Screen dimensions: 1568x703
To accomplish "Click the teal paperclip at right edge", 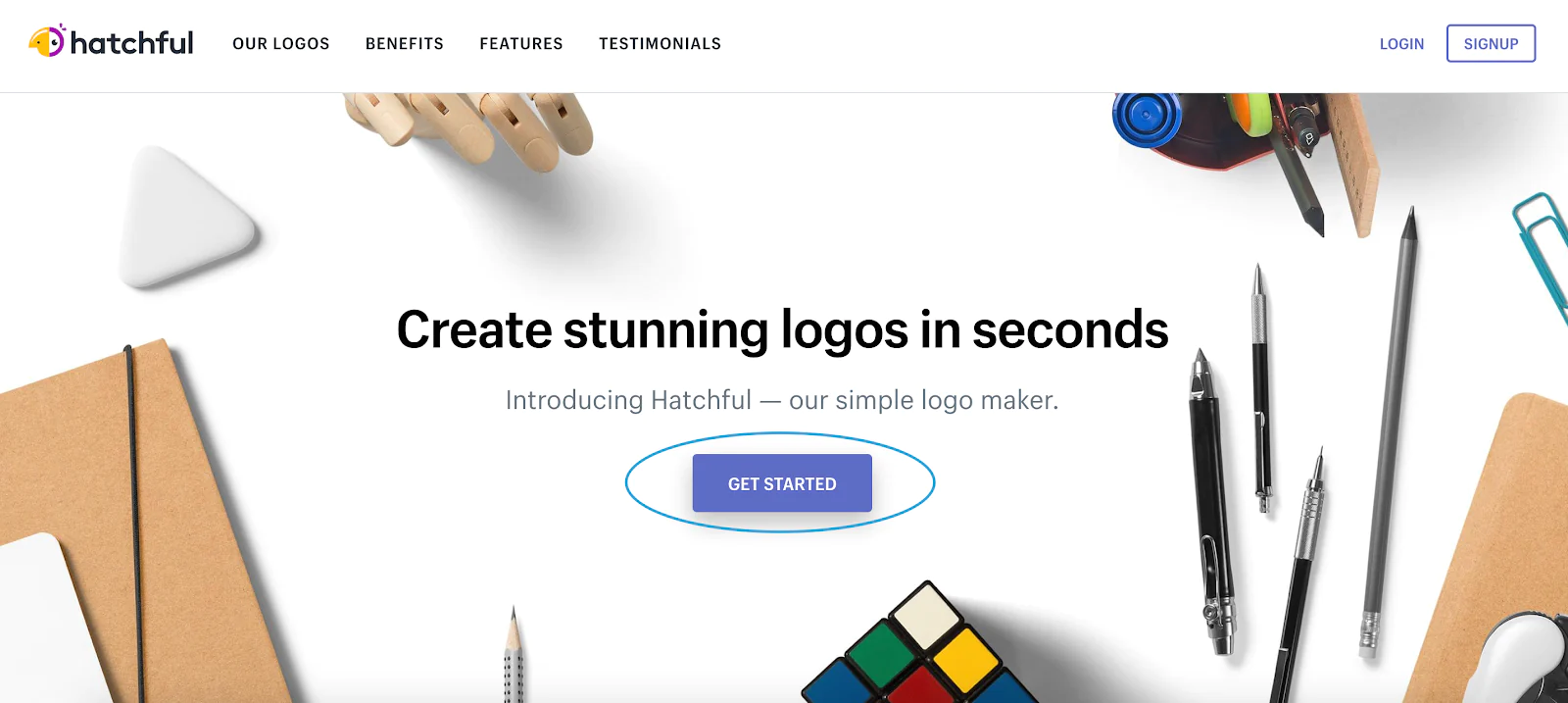I will (1543, 252).
